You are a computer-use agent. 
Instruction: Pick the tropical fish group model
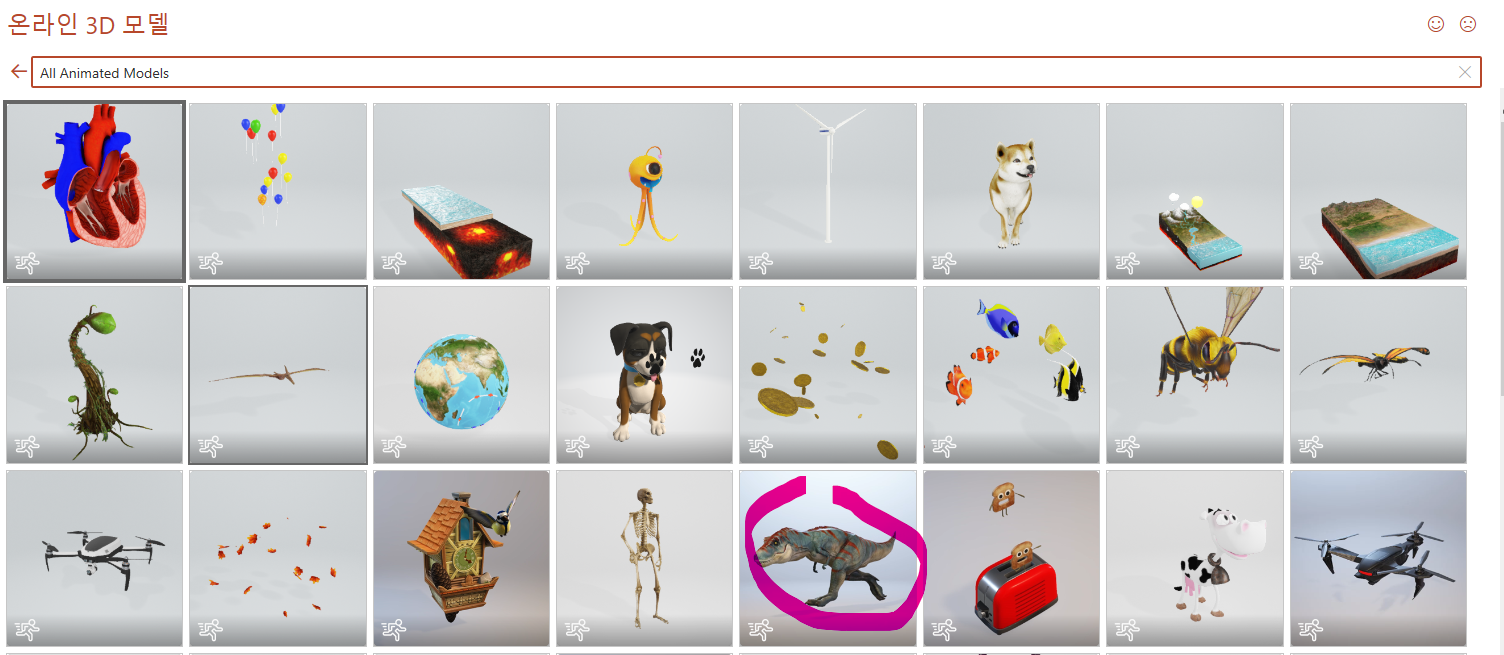tap(1011, 375)
